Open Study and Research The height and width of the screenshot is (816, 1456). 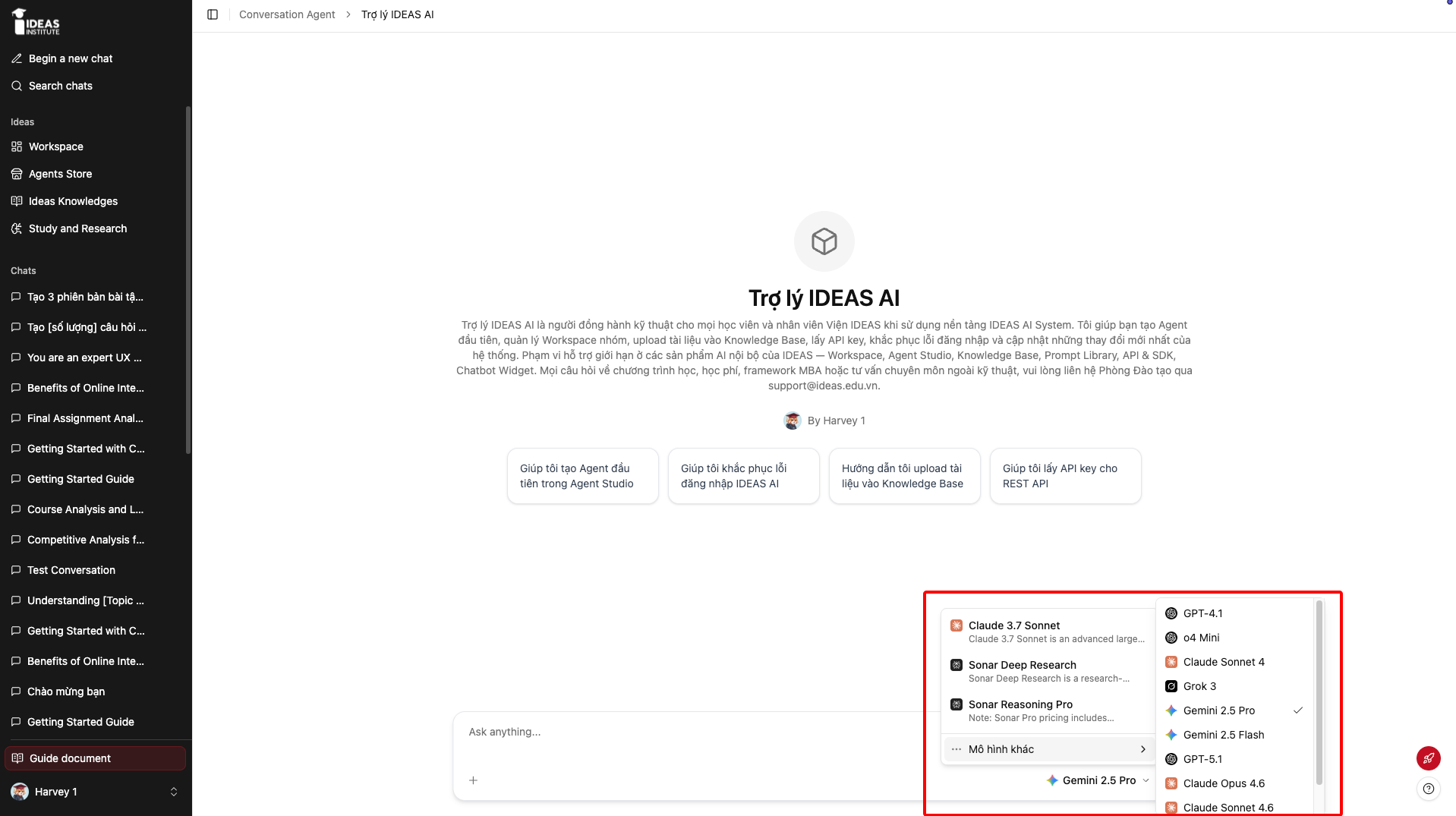tap(95, 228)
